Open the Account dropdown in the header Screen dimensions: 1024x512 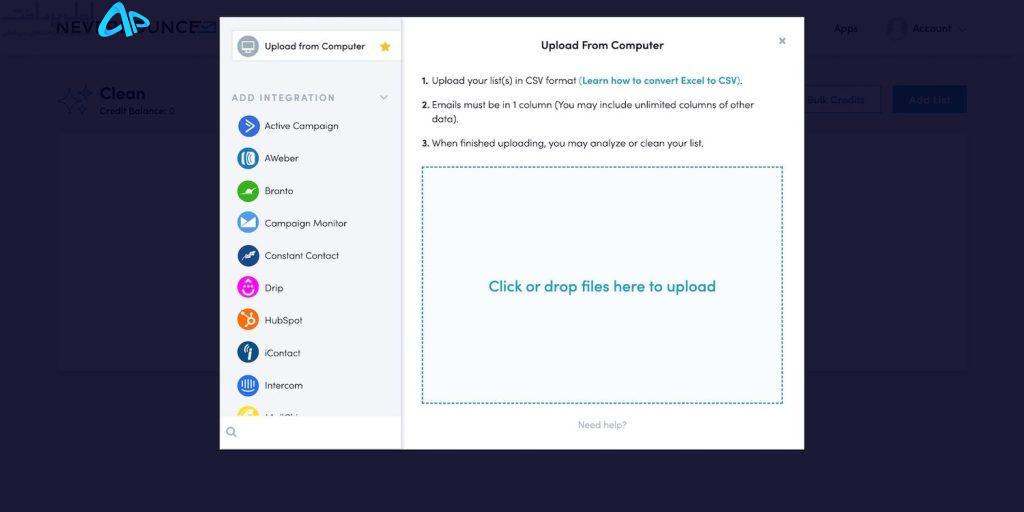click(927, 29)
